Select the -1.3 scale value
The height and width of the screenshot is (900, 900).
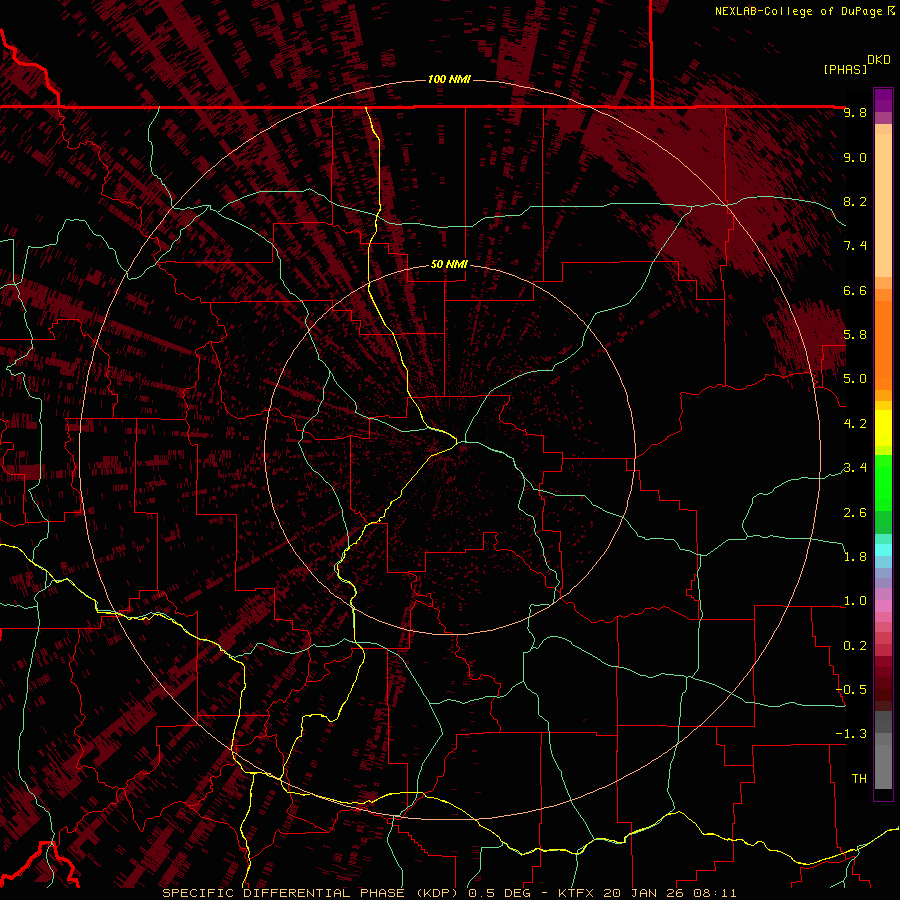pyautogui.click(x=851, y=734)
